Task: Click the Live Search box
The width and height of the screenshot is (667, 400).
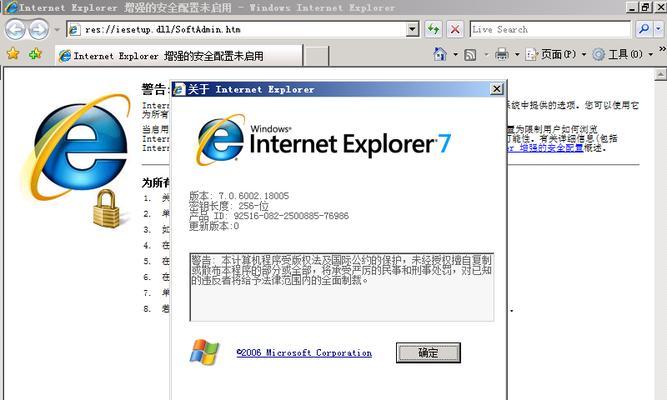Action: pyautogui.click(x=550, y=29)
